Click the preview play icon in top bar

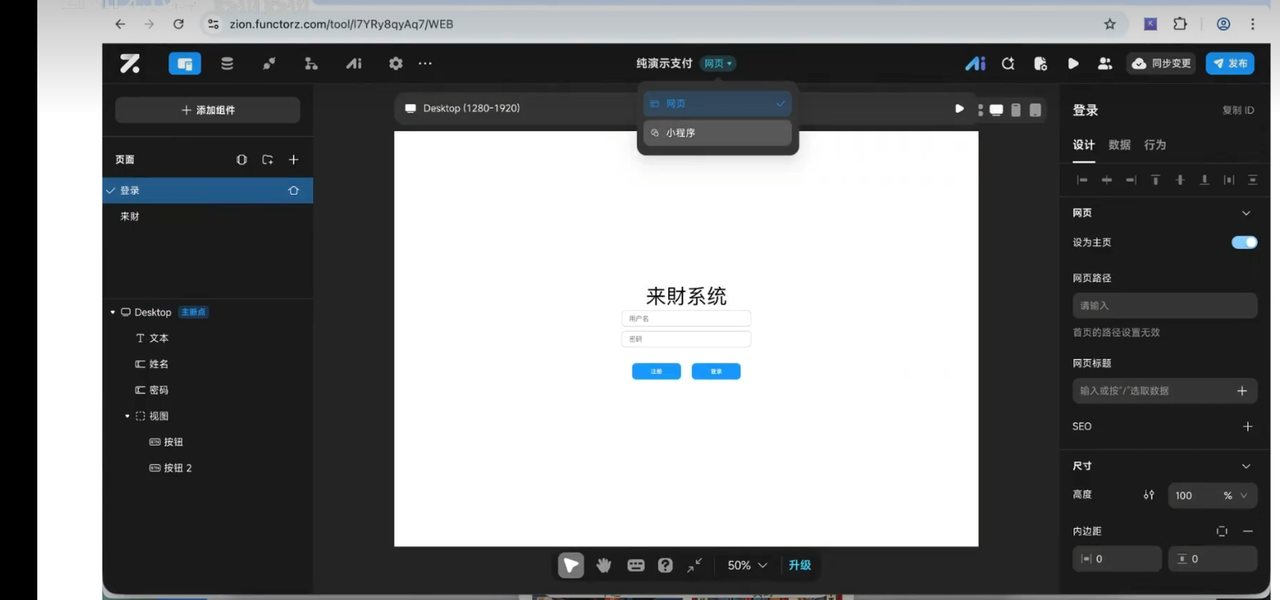tap(1073, 63)
